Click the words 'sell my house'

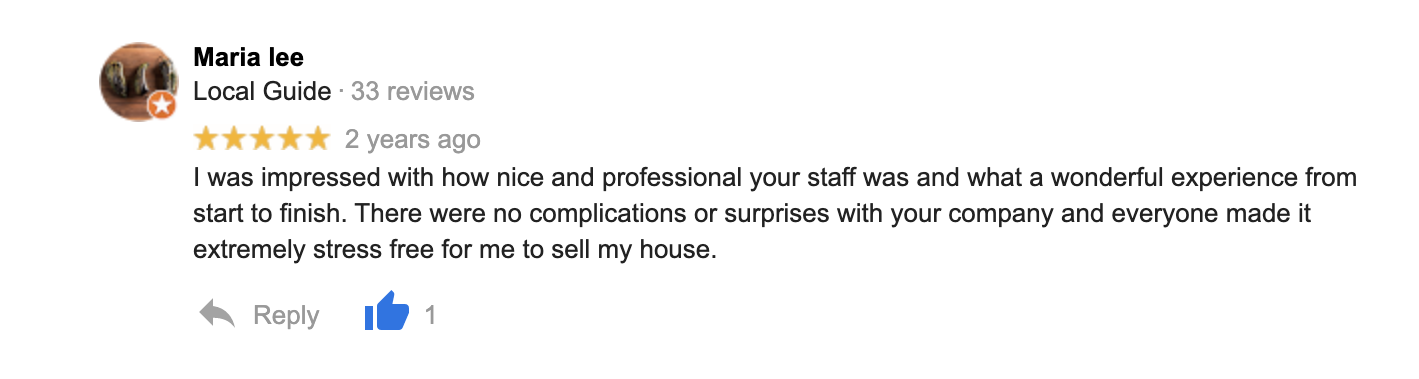pos(656,250)
